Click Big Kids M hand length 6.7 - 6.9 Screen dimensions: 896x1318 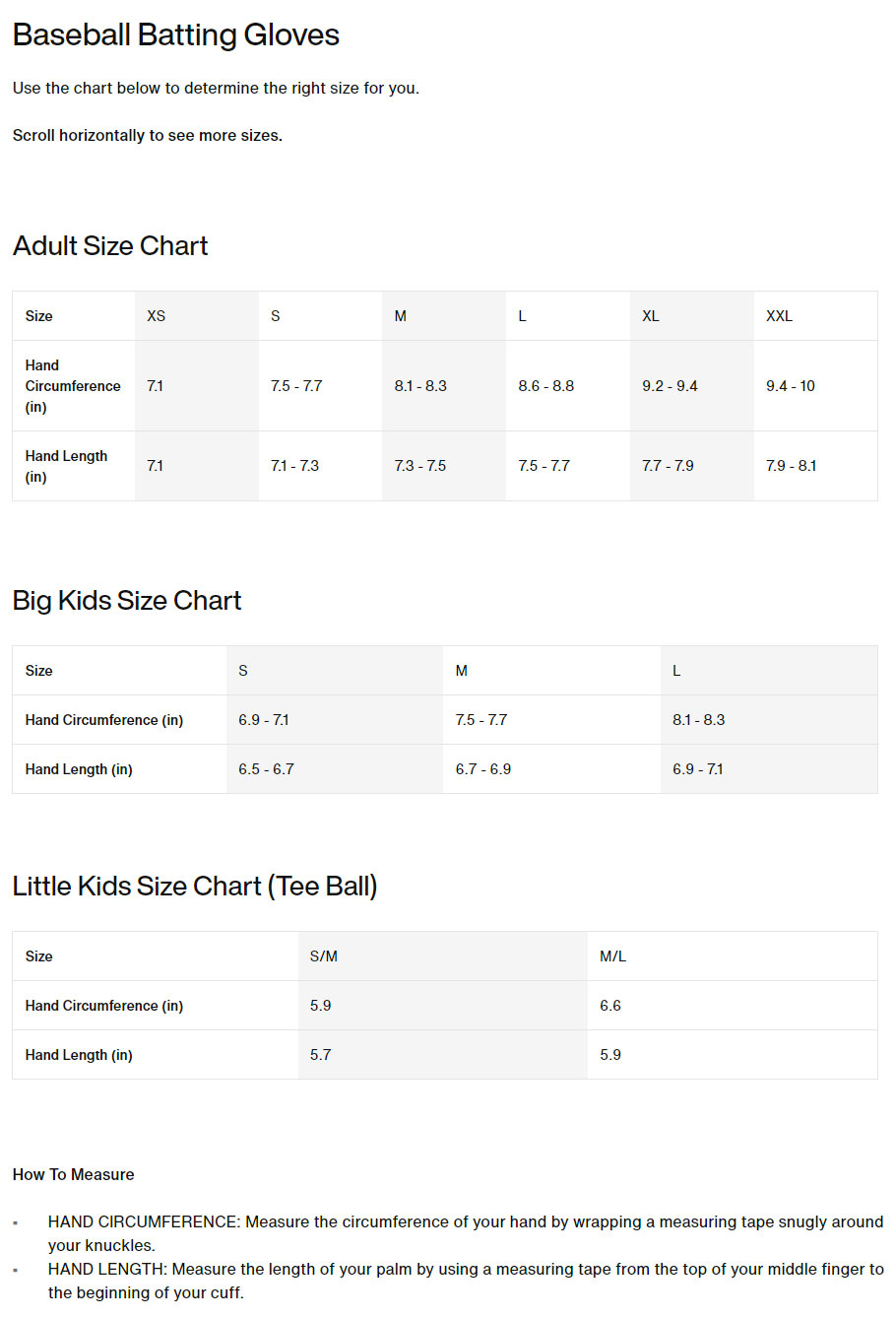tap(482, 769)
